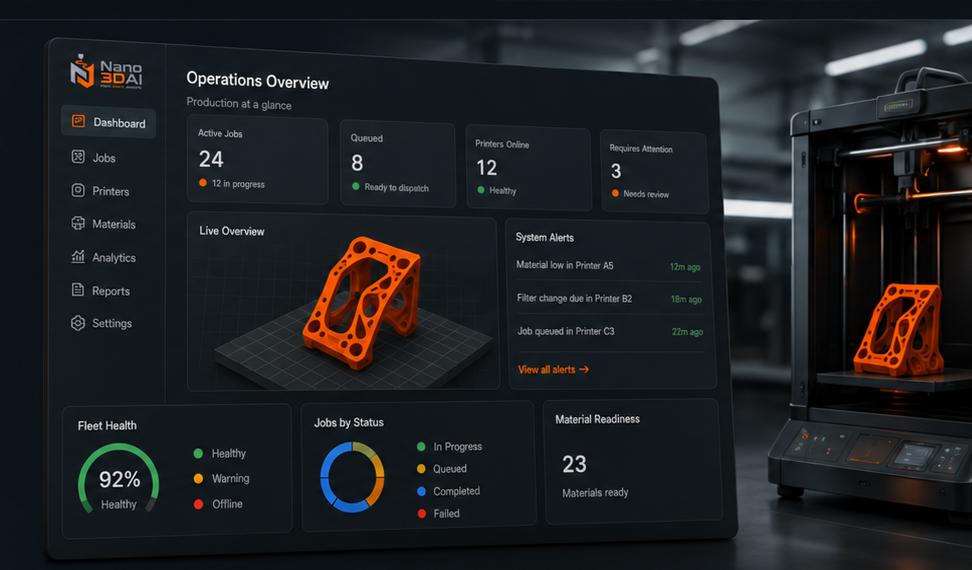The width and height of the screenshot is (972, 570).
Task: Click the 92% Fleet Health gauge
Action: [118, 478]
